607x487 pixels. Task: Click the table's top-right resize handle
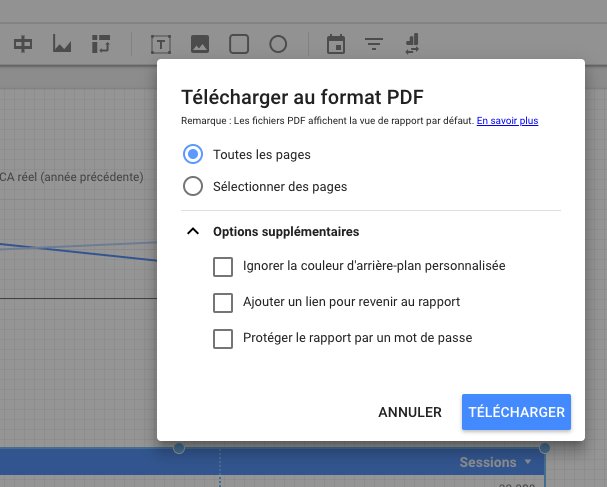tap(545, 448)
